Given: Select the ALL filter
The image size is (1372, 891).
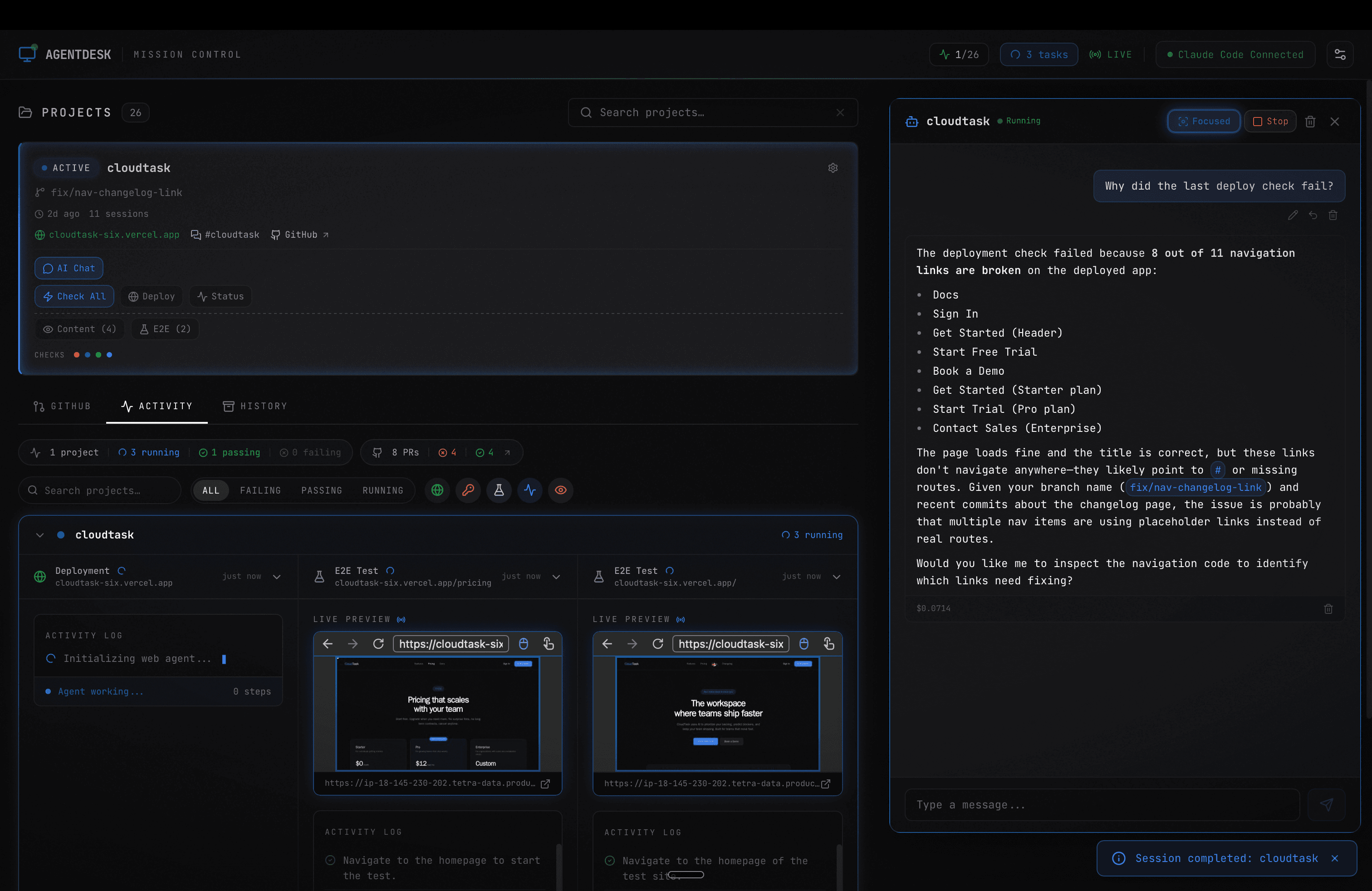Looking at the screenshot, I should click(x=211, y=490).
